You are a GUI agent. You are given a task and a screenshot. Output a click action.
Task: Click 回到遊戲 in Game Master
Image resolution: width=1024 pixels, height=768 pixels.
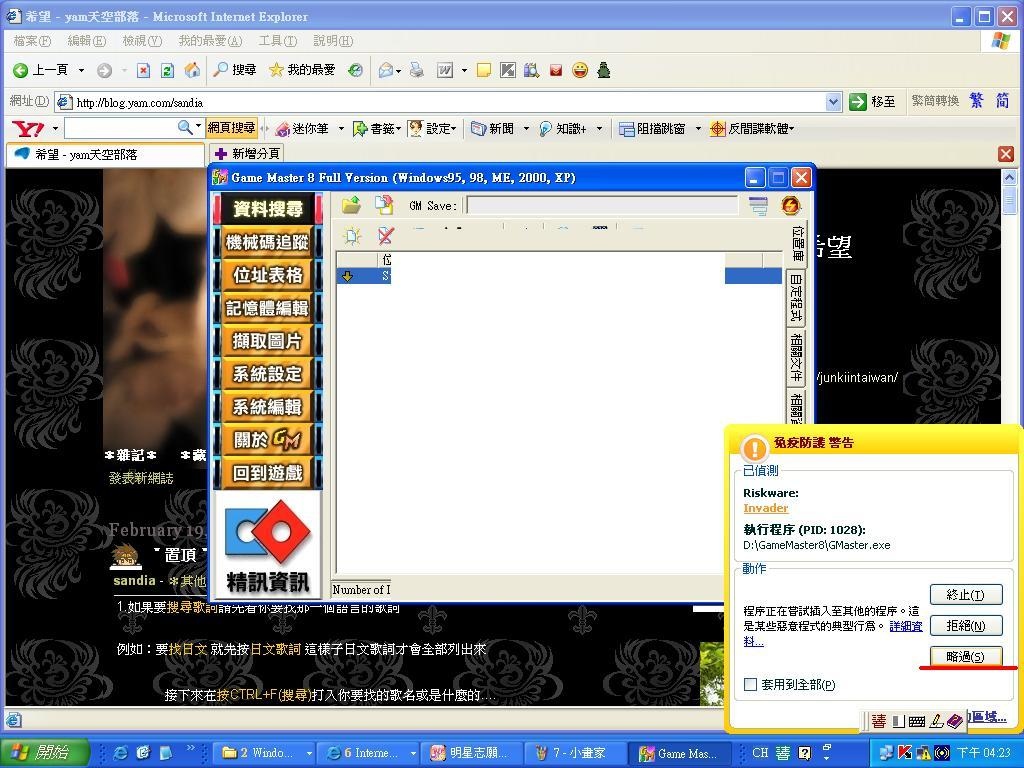pos(268,473)
